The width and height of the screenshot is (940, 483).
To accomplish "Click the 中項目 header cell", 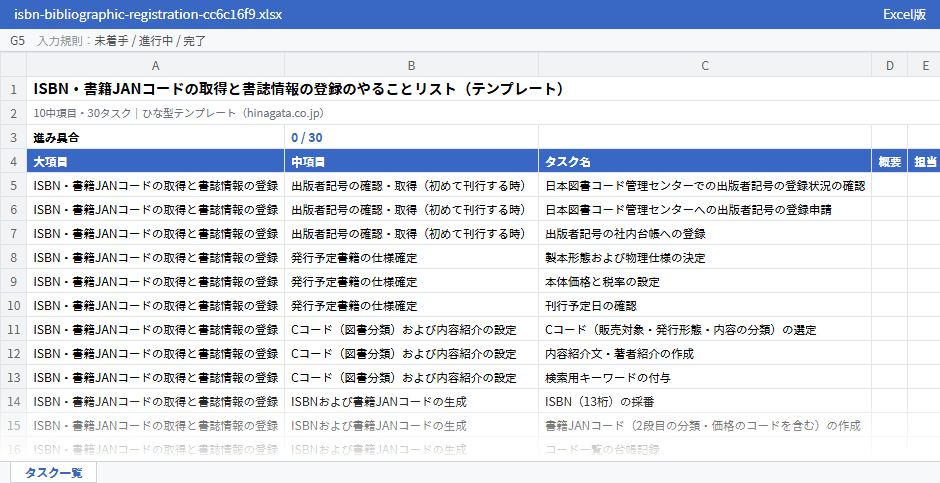I will (x=411, y=161).
